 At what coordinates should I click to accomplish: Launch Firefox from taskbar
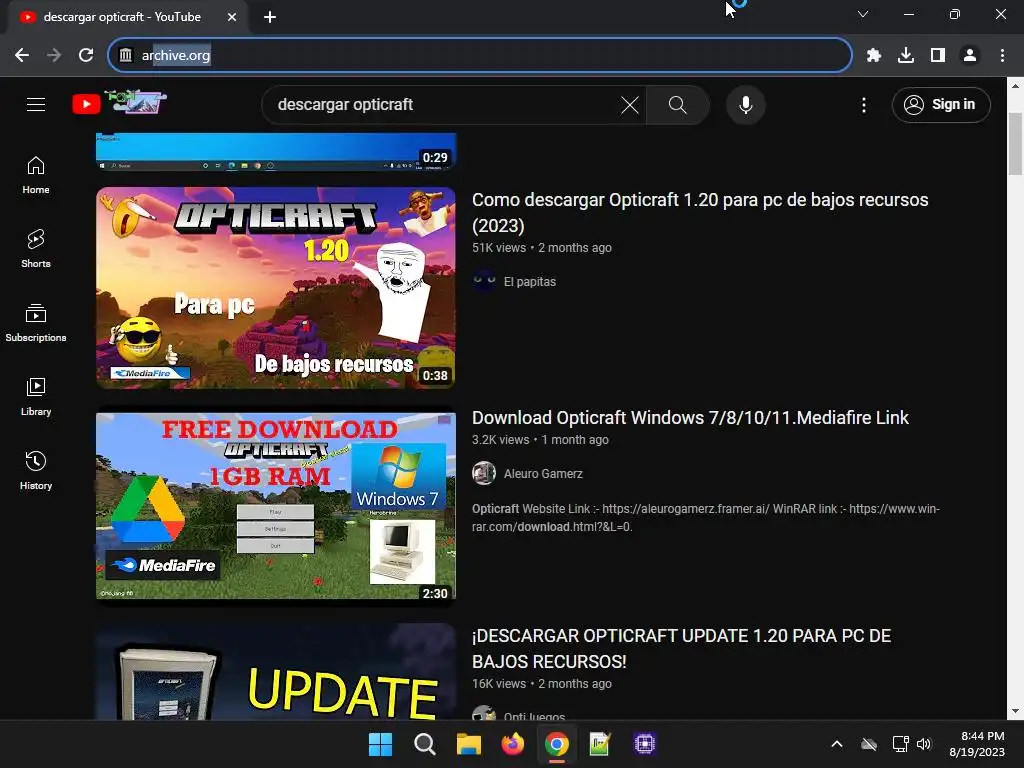pyautogui.click(x=513, y=744)
